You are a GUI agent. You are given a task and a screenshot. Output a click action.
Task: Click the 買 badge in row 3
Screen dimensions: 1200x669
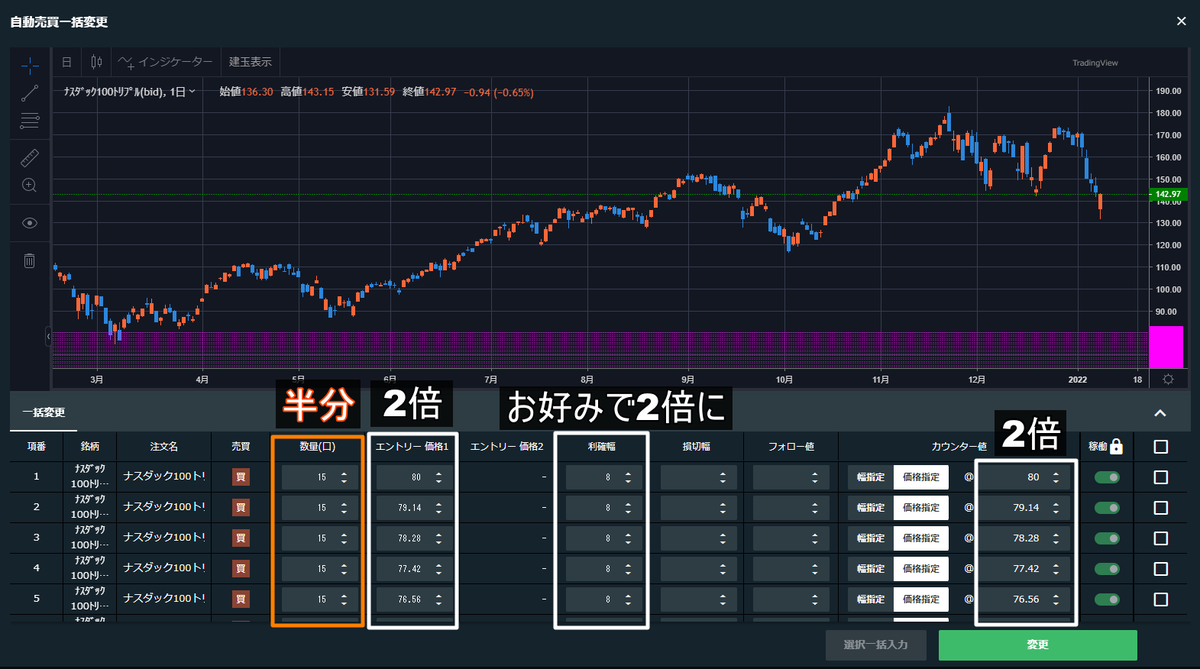241,538
